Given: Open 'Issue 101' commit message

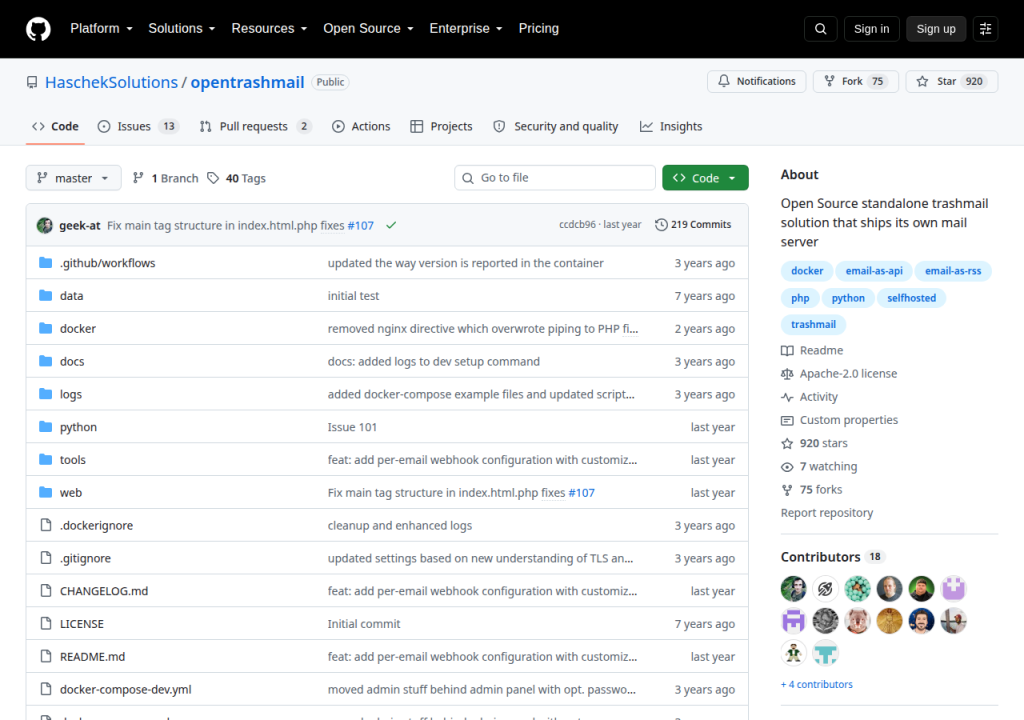Looking at the screenshot, I should click(352, 427).
